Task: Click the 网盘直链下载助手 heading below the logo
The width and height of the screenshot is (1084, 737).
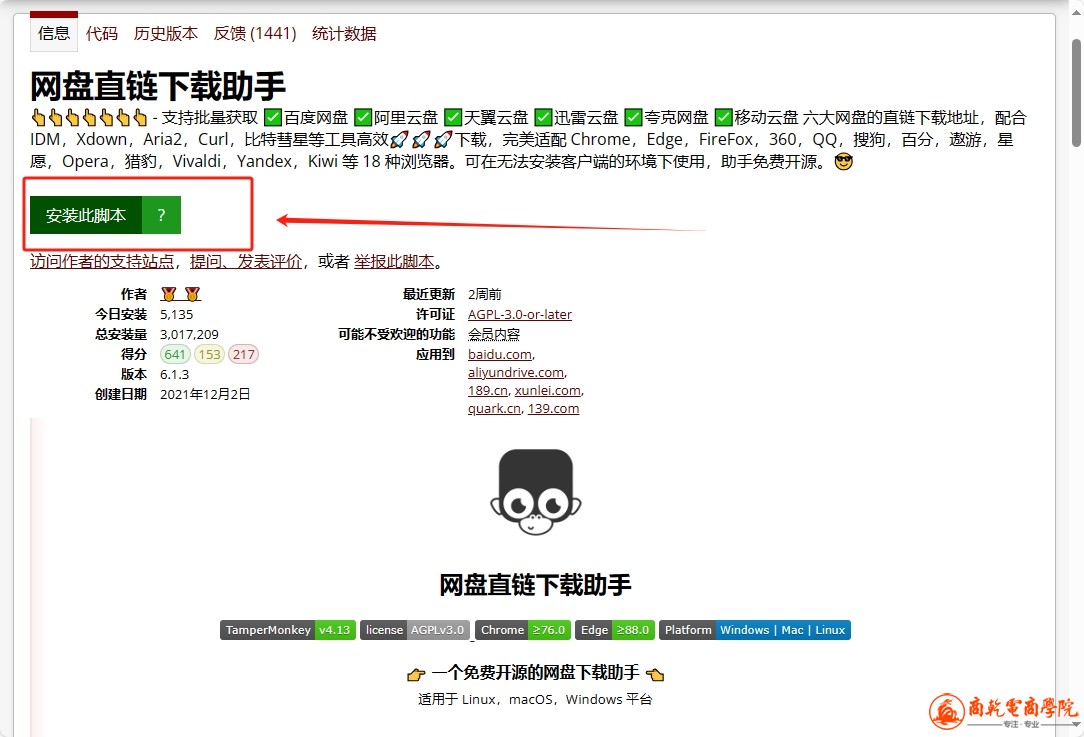Action: pyautogui.click(x=536, y=585)
